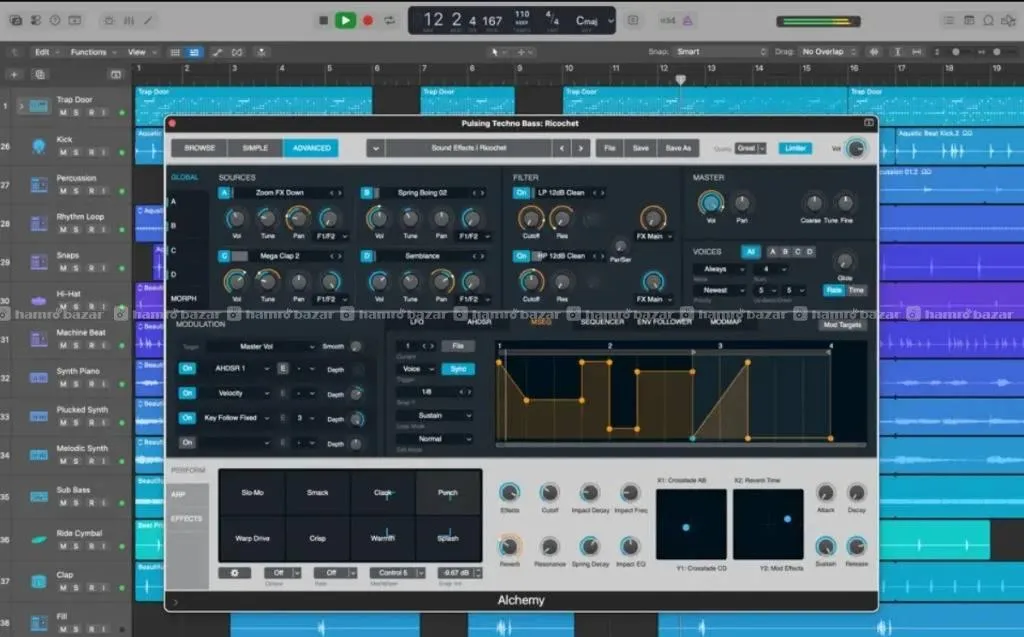Open the Editors scissors icon in the control bar
The image size is (1024, 637).
click(x=149, y=20)
